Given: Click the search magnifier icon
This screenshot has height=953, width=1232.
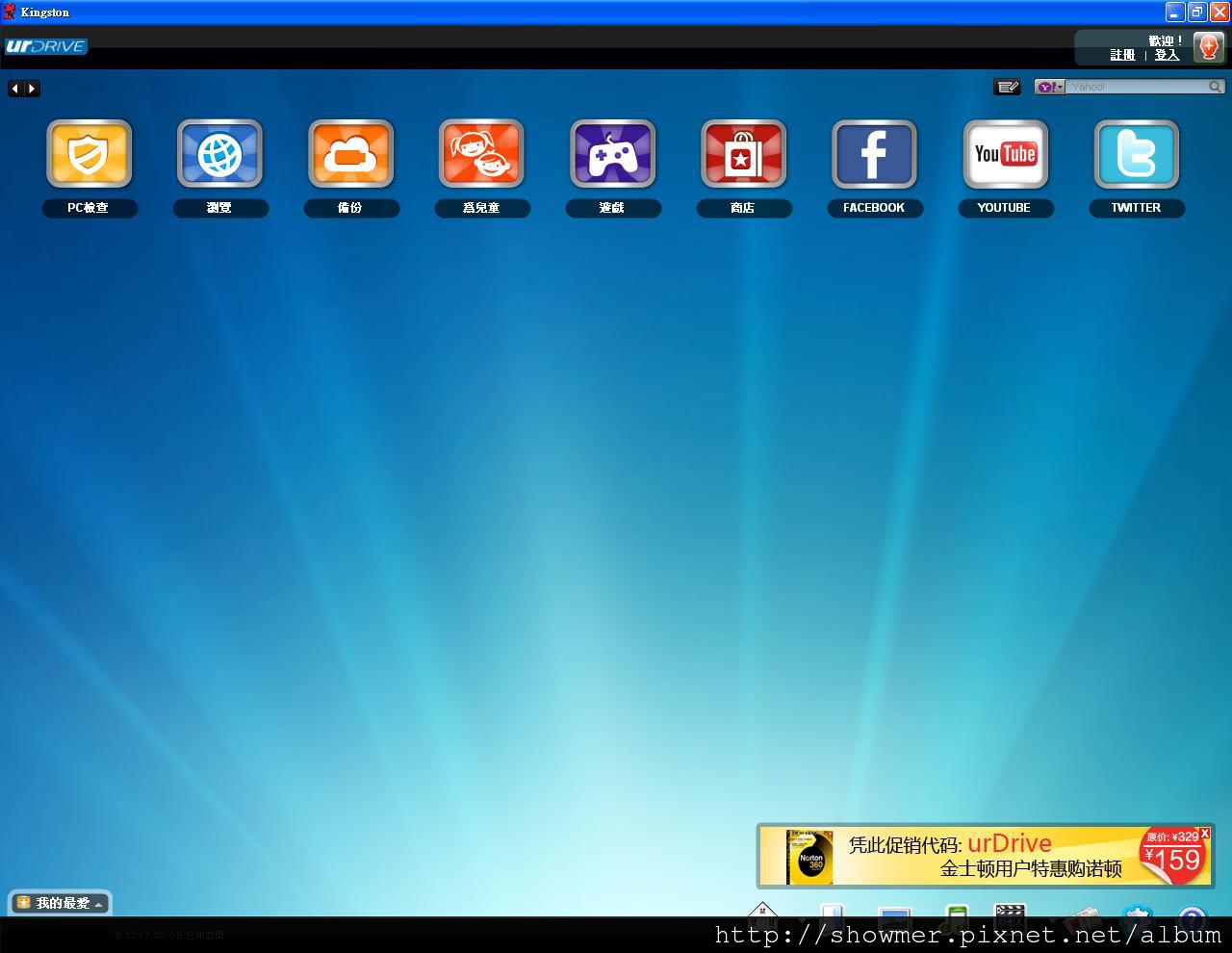Looking at the screenshot, I should point(1216,87).
